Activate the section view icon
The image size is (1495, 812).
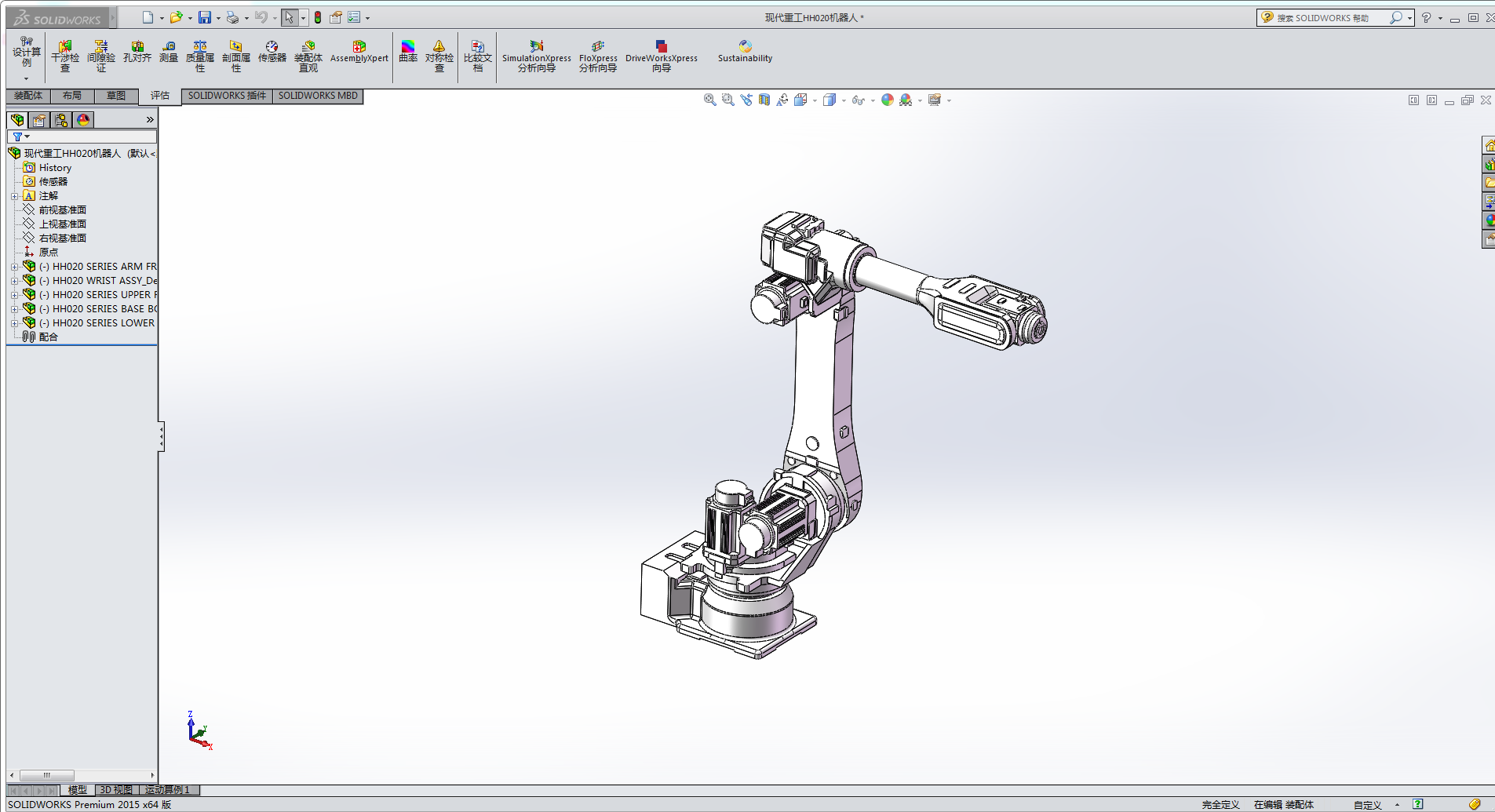(x=764, y=100)
